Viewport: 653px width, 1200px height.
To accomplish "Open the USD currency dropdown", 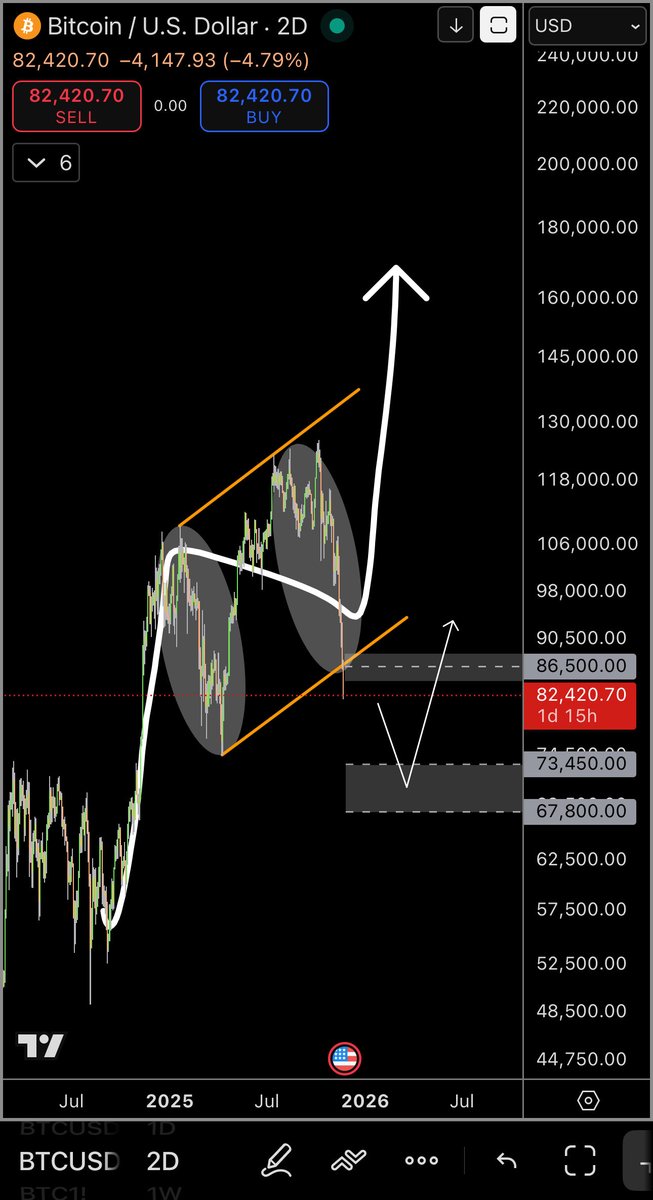I will pos(588,26).
